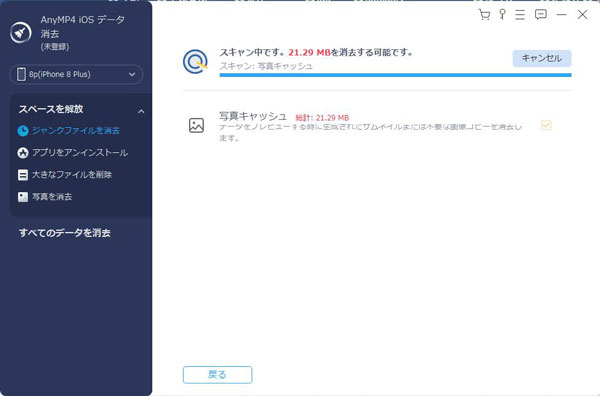The height and width of the screenshot is (396, 600).
Task: Click the scanning radar icon
Action: [x=195, y=62]
